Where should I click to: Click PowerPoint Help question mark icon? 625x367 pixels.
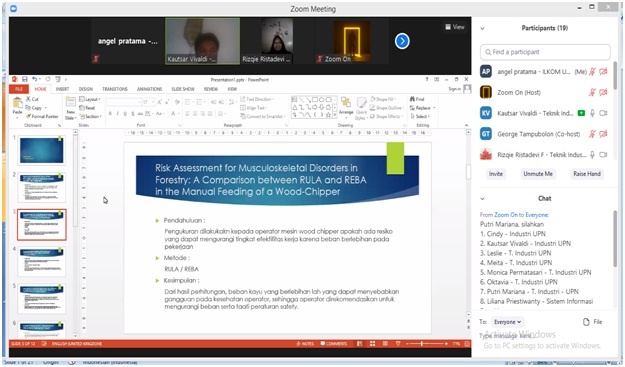(426, 79)
